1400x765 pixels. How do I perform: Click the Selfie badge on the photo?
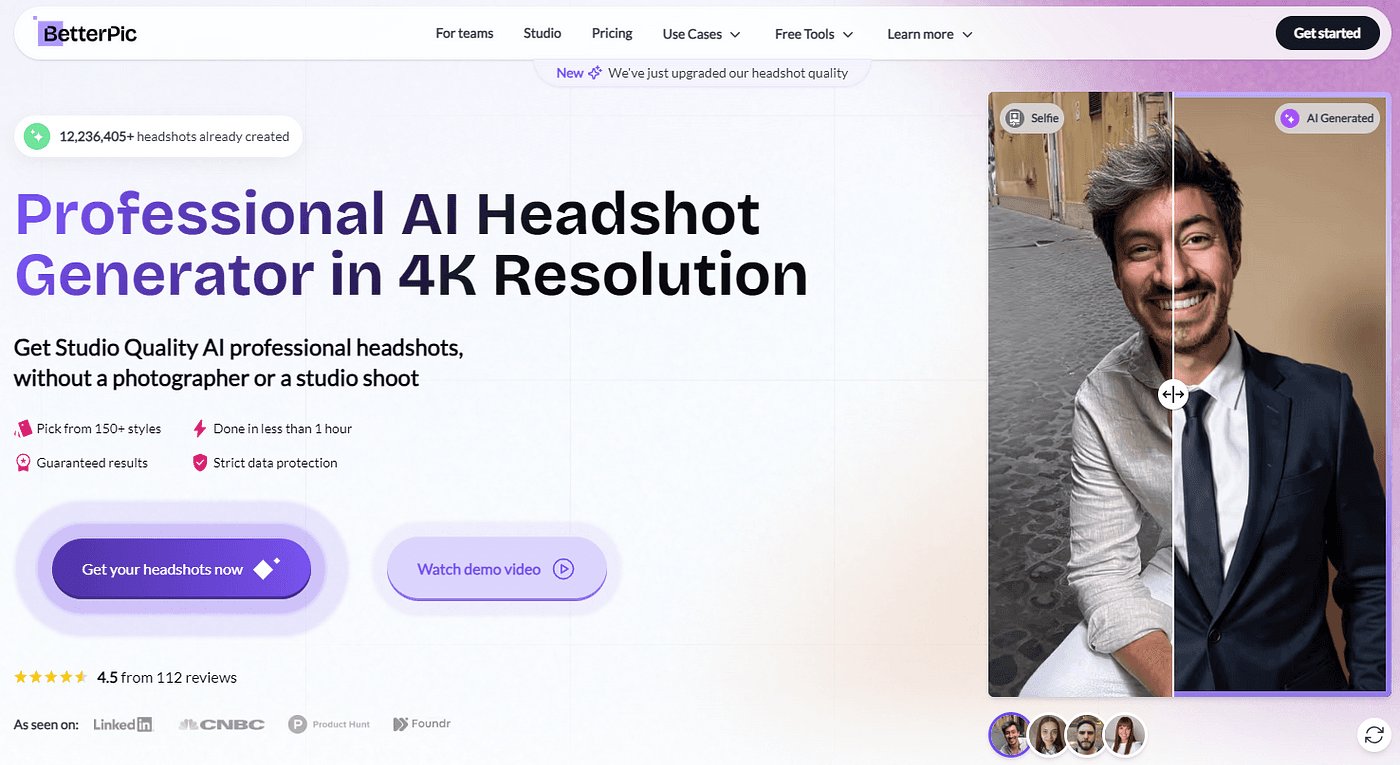tap(1032, 118)
